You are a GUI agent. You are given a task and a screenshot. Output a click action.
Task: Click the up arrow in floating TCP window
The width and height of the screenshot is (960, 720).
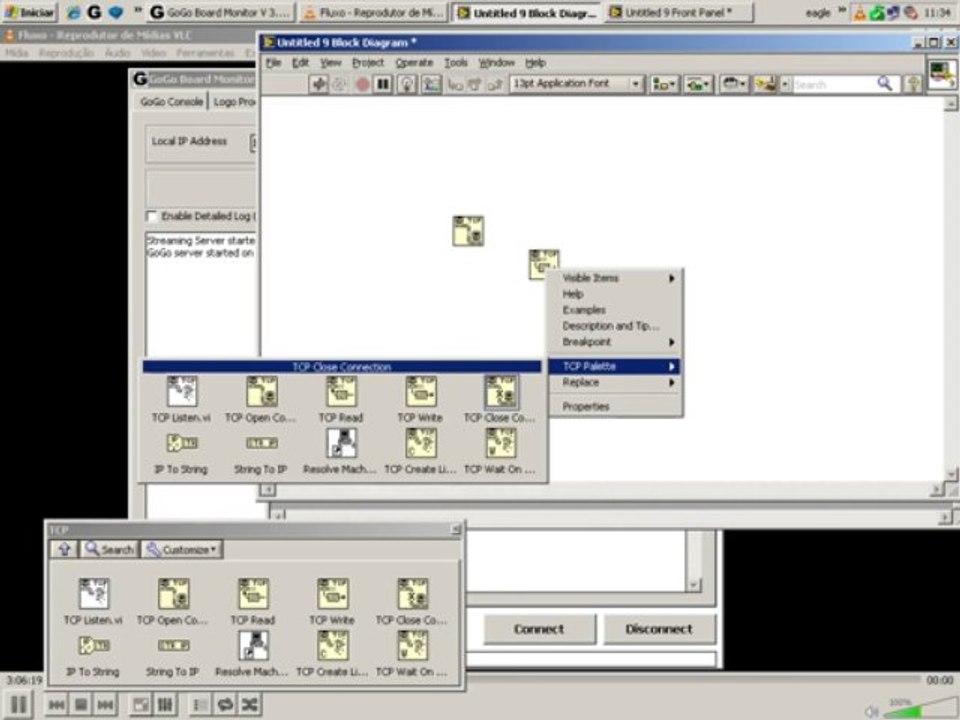[x=64, y=549]
